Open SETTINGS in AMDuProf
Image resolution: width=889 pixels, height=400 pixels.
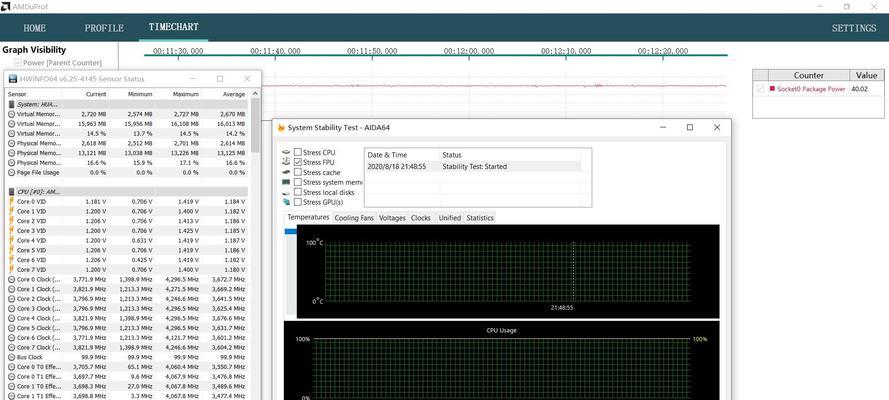[854, 28]
